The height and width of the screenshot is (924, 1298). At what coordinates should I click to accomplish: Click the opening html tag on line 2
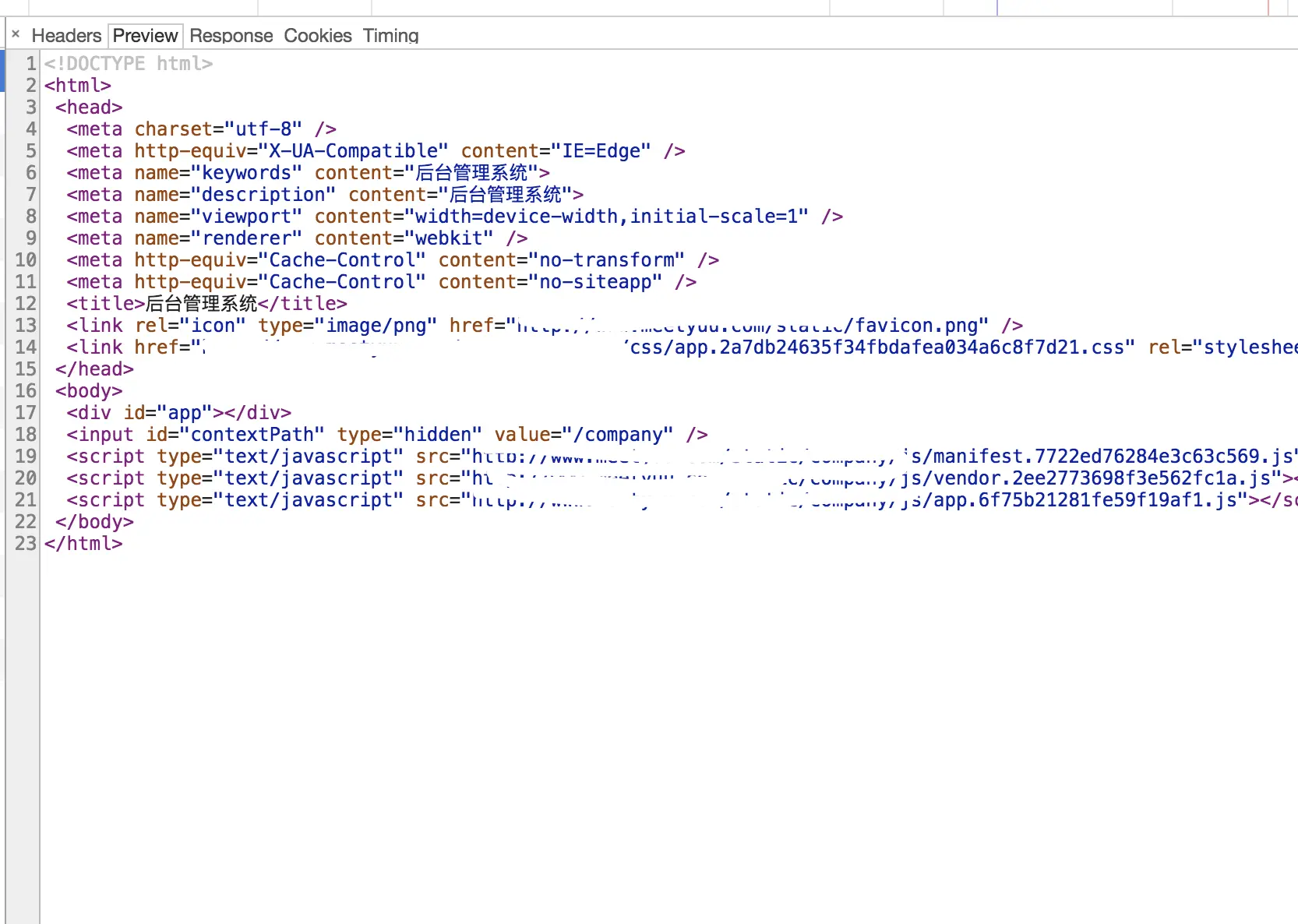(78, 85)
